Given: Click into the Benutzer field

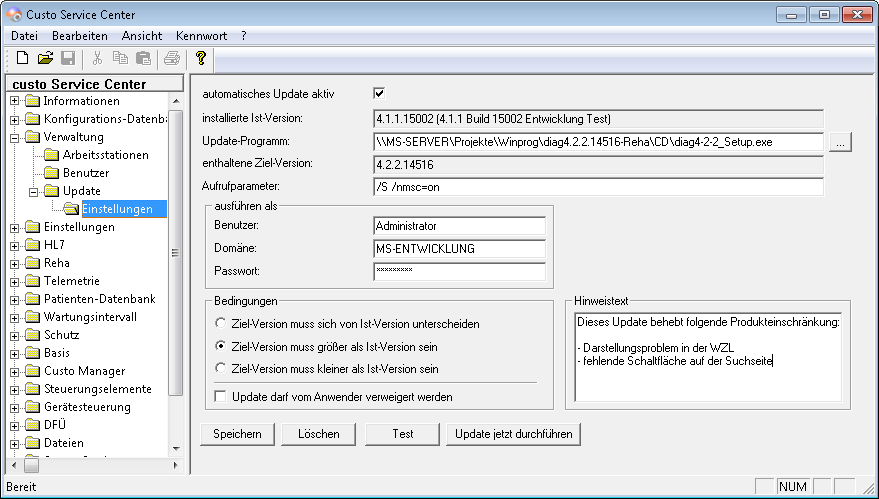Looking at the screenshot, I should pyautogui.click(x=459, y=226).
